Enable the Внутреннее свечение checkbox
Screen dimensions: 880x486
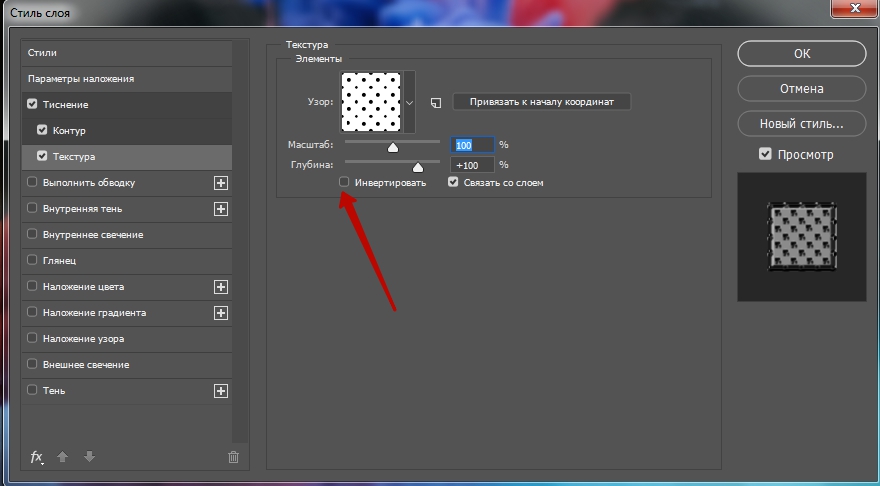(x=32, y=233)
